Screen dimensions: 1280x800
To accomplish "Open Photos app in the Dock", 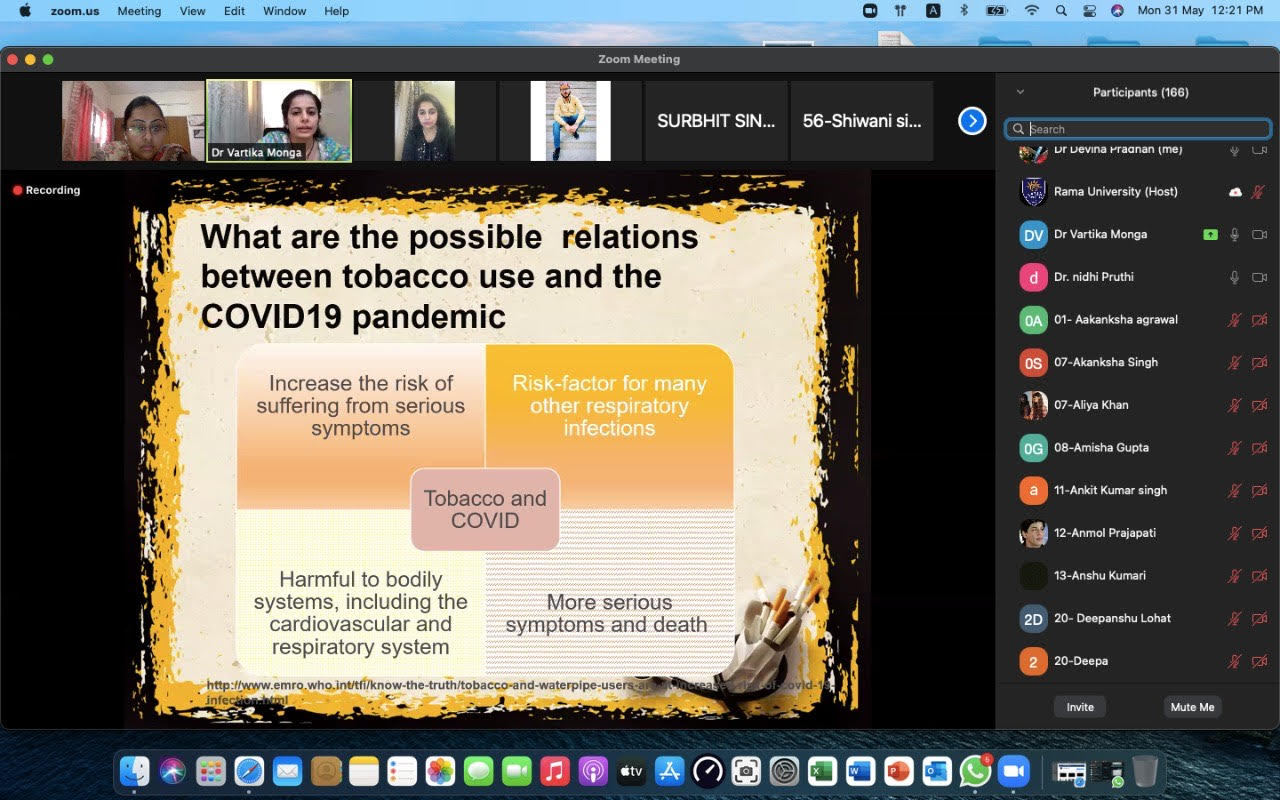I will (x=440, y=771).
